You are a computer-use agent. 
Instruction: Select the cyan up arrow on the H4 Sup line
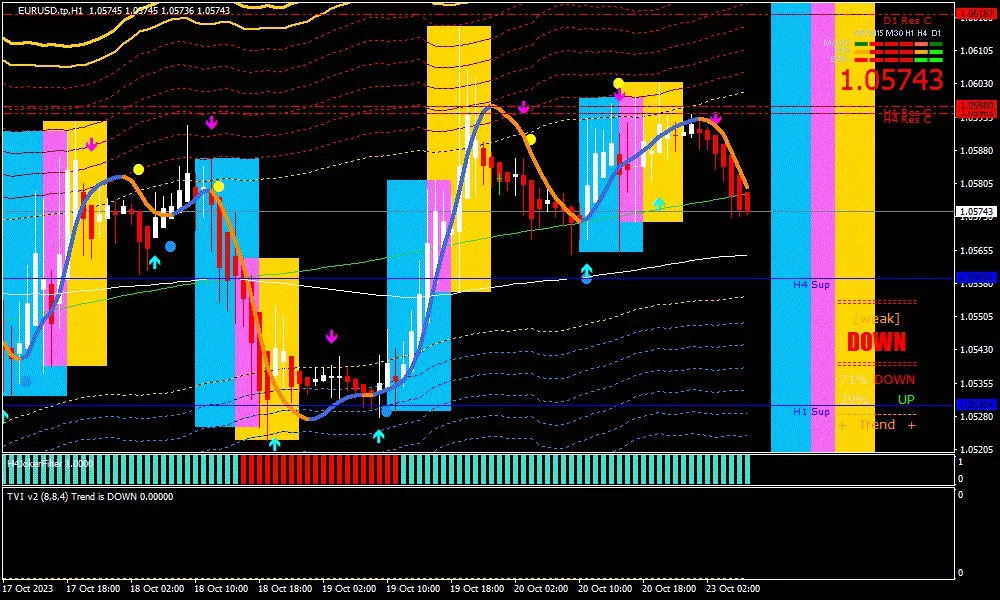(x=586, y=269)
